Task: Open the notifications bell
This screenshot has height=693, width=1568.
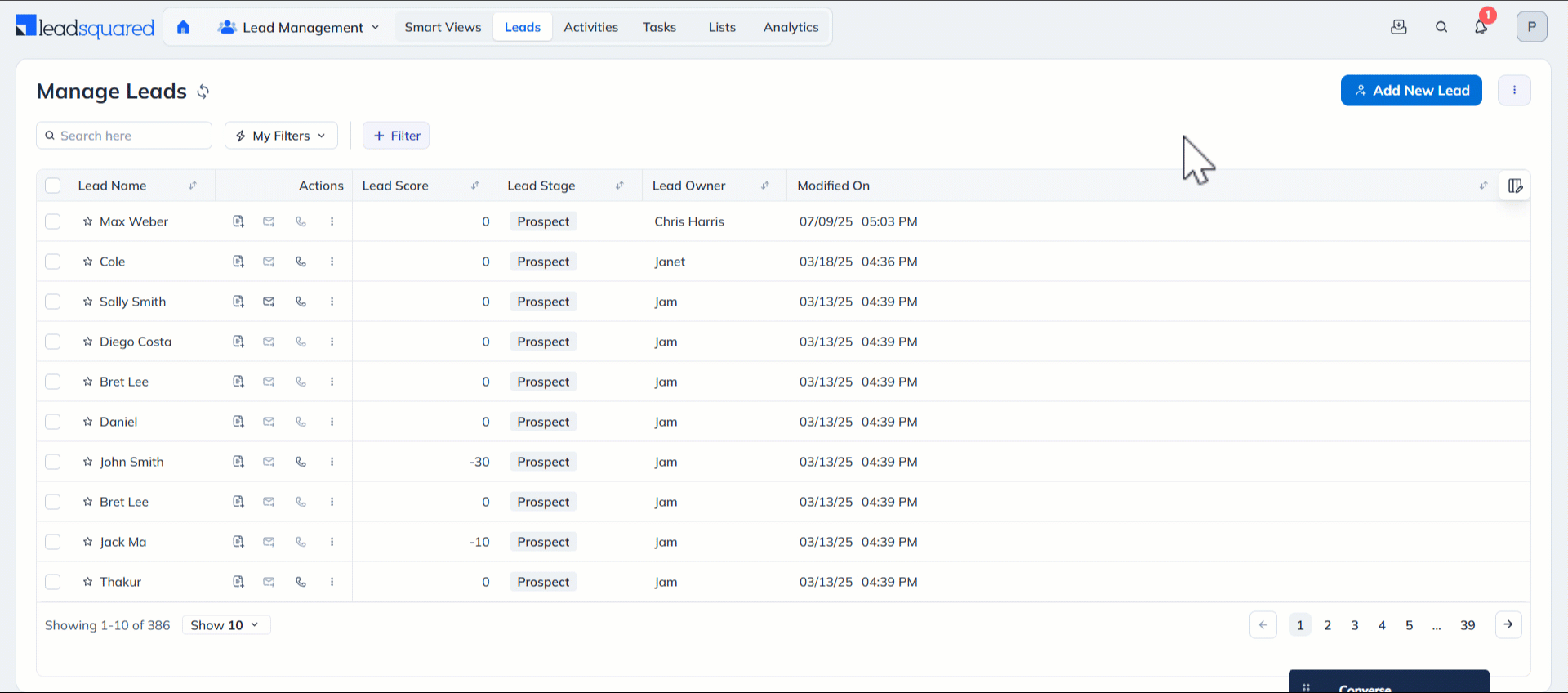Action: [x=1481, y=27]
